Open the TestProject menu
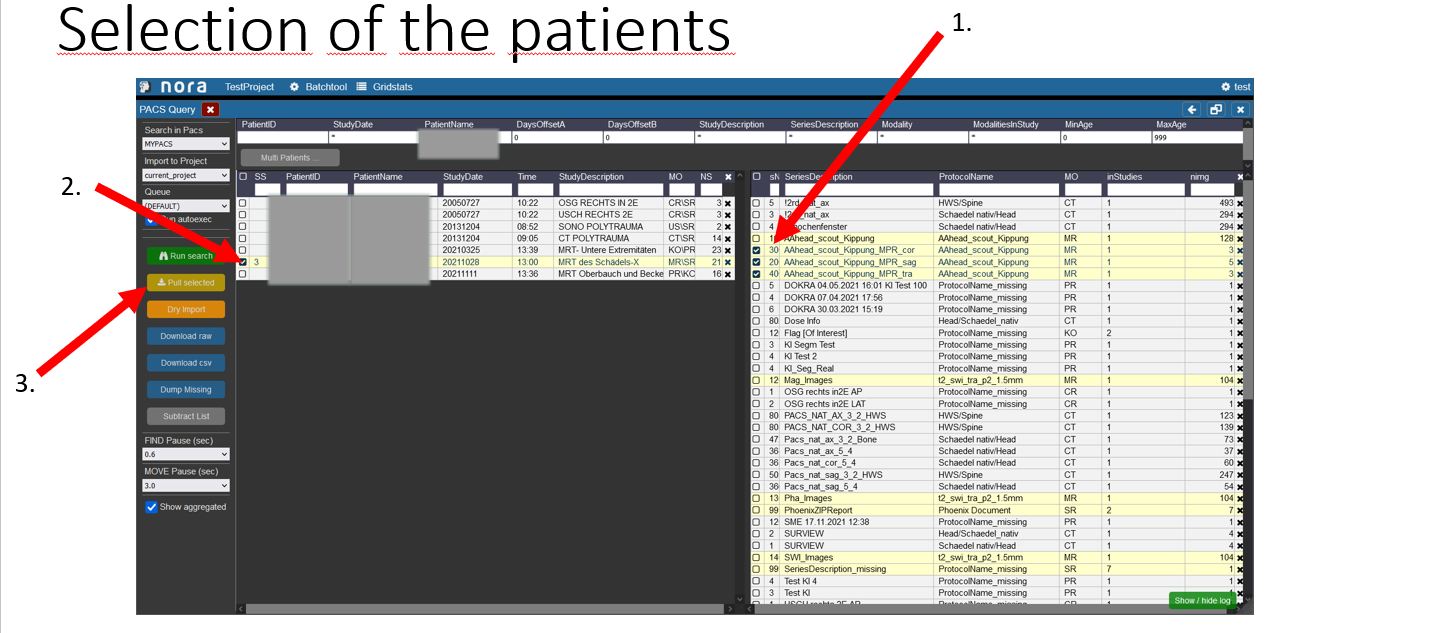Screen dimensions: 1439x633 coord(250,87)
